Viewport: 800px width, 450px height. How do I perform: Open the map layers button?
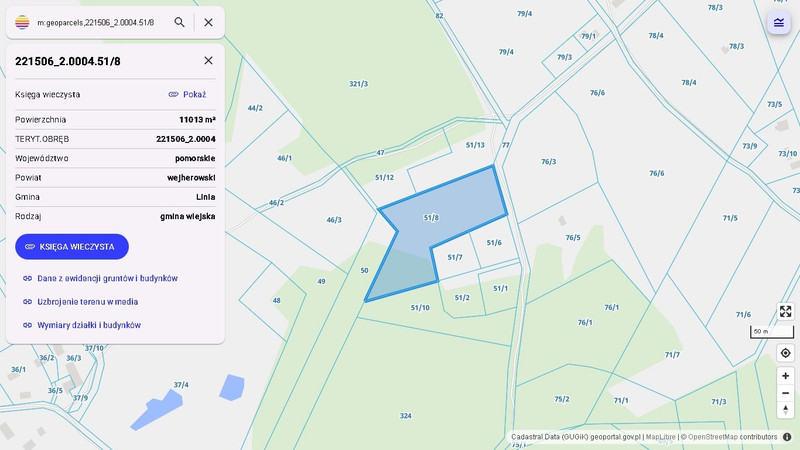click(779, 22)
